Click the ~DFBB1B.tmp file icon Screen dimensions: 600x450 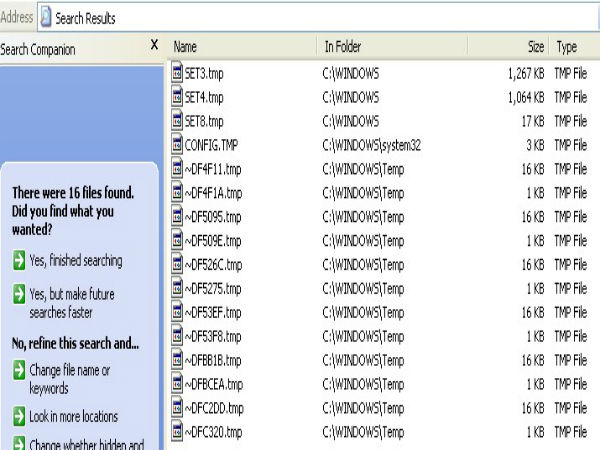click(177, 361)
